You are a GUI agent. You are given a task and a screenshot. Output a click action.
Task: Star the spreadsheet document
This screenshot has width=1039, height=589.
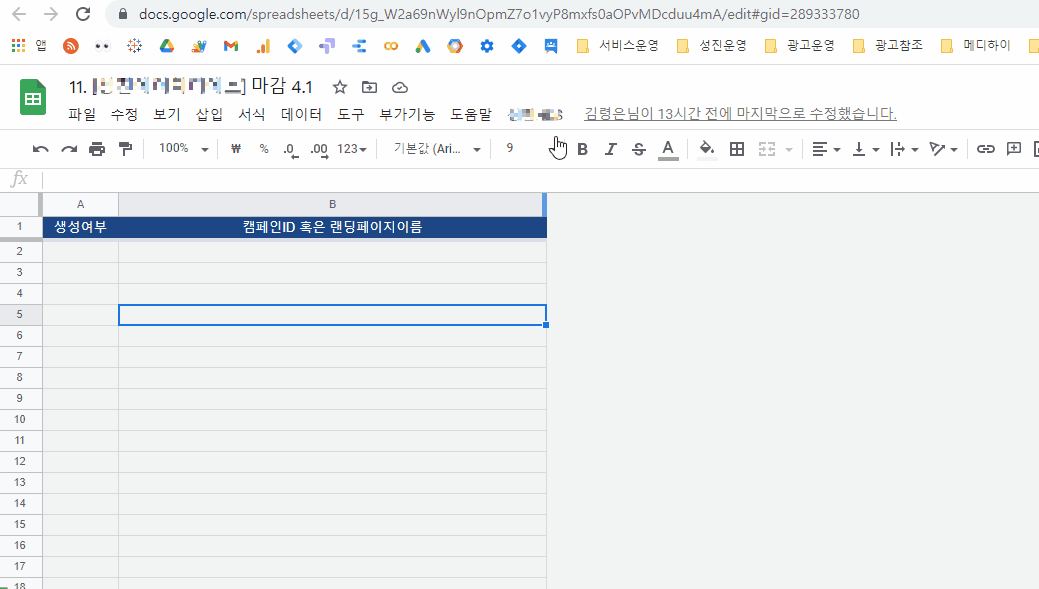pyautogui.click(x=340, y=87)
